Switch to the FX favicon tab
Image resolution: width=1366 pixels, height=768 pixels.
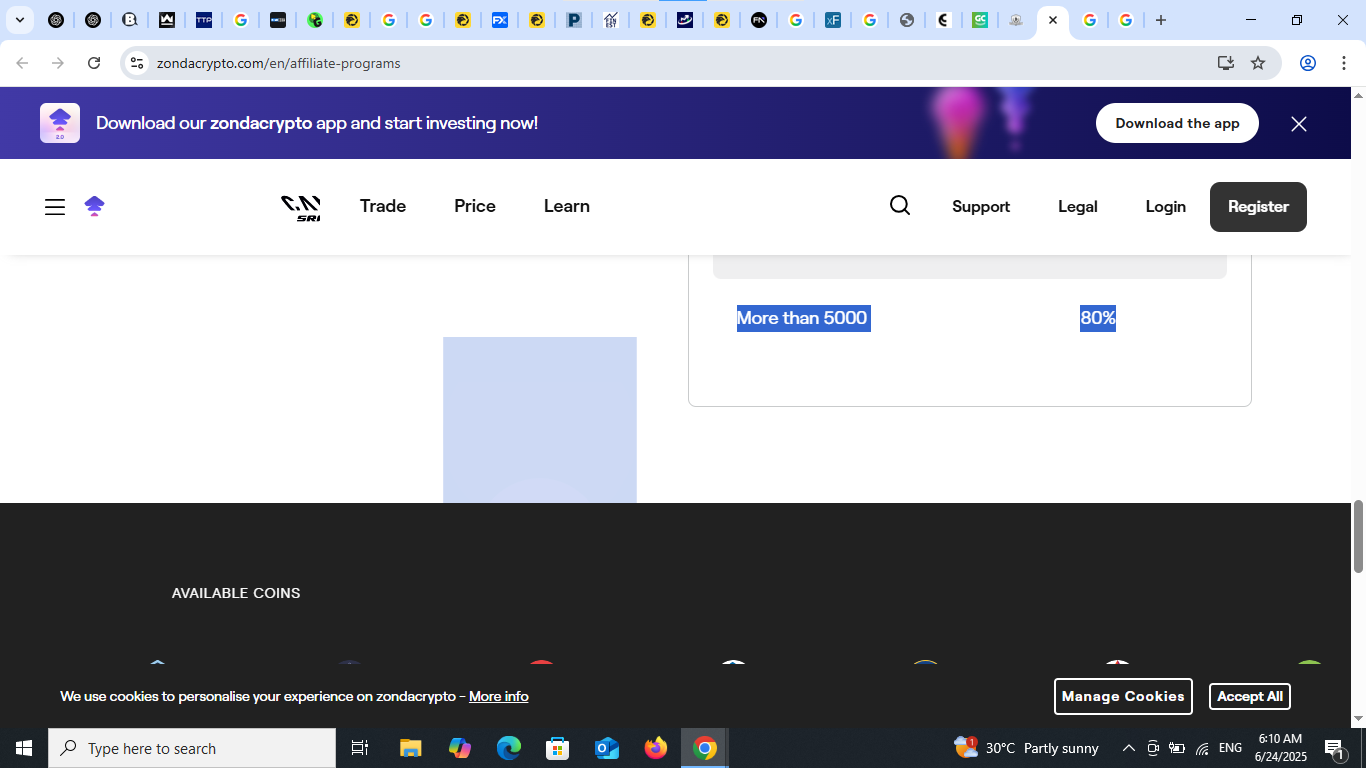pyautogui.click(x=499, y=20)
